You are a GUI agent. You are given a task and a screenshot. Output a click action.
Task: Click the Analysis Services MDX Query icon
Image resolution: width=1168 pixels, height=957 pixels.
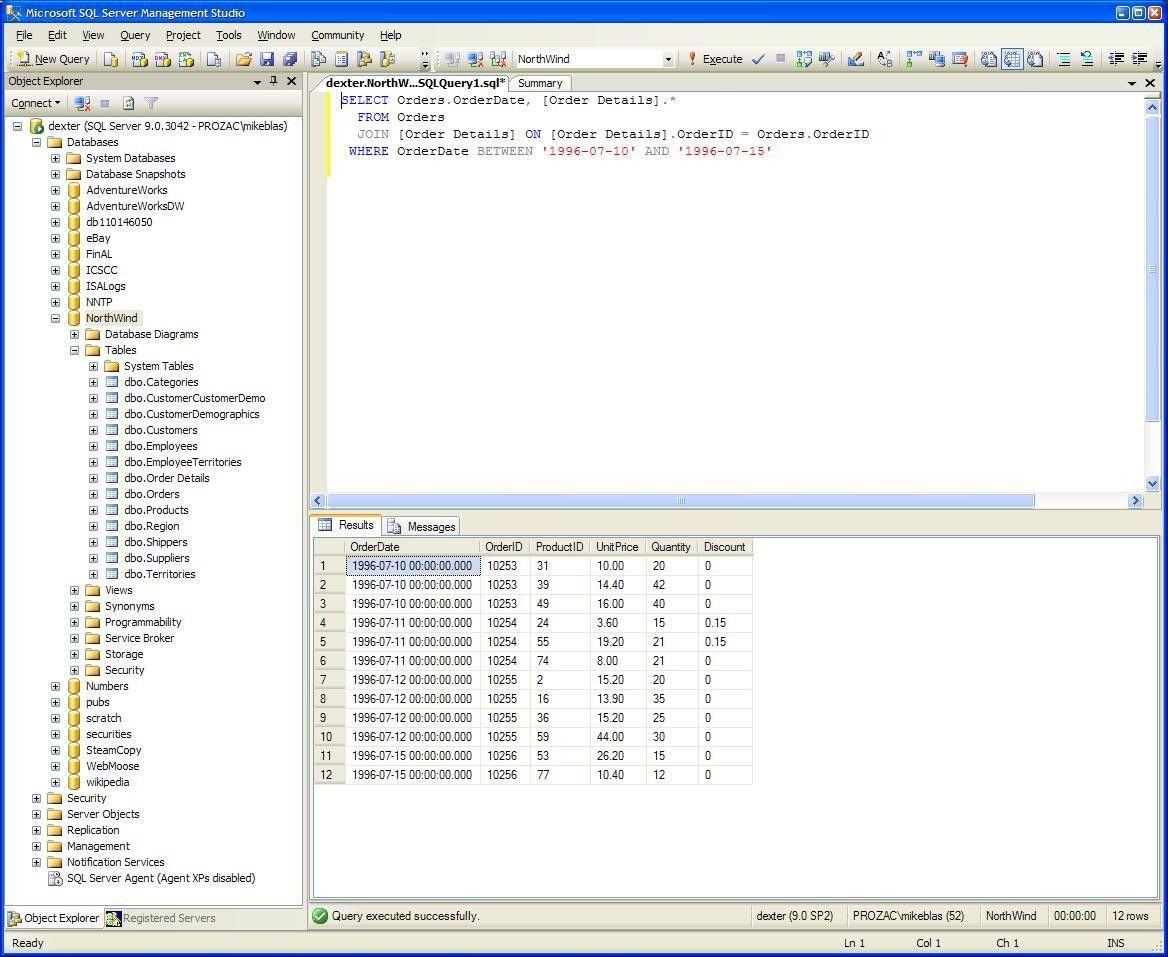[x=139, y=59]
